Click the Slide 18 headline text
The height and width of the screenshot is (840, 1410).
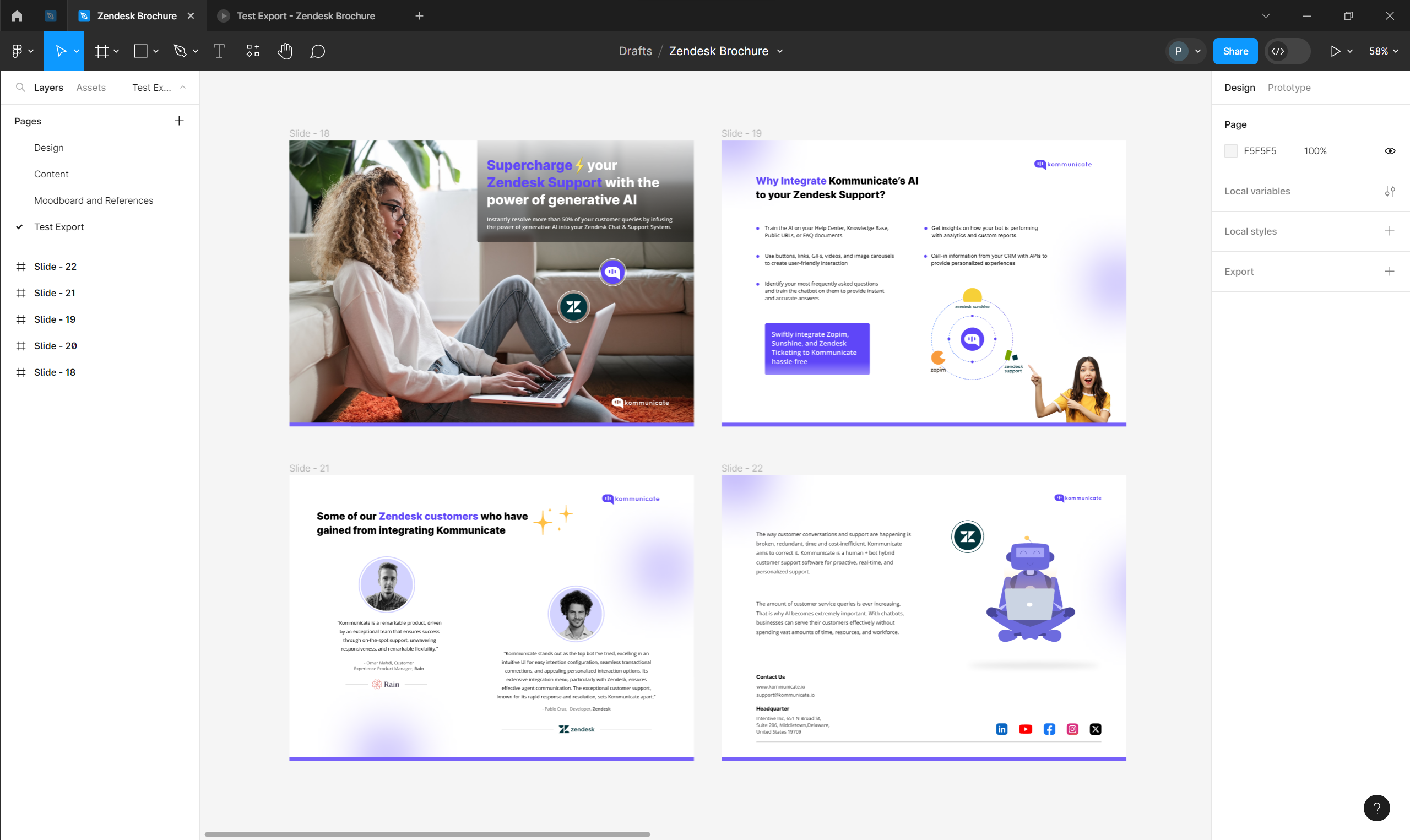[573, 182]
